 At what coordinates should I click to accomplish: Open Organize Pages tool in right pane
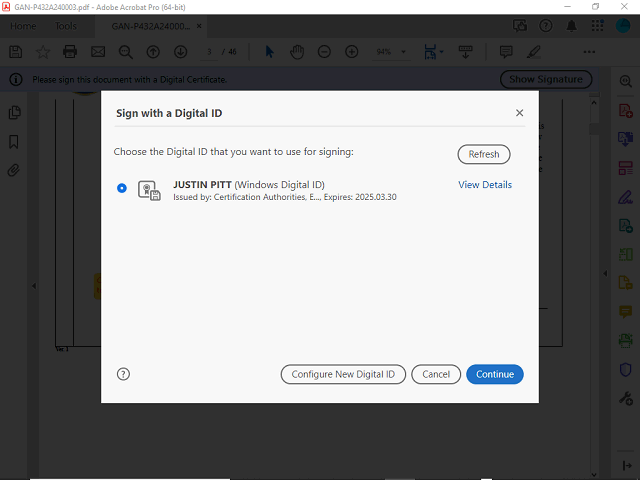625,254
